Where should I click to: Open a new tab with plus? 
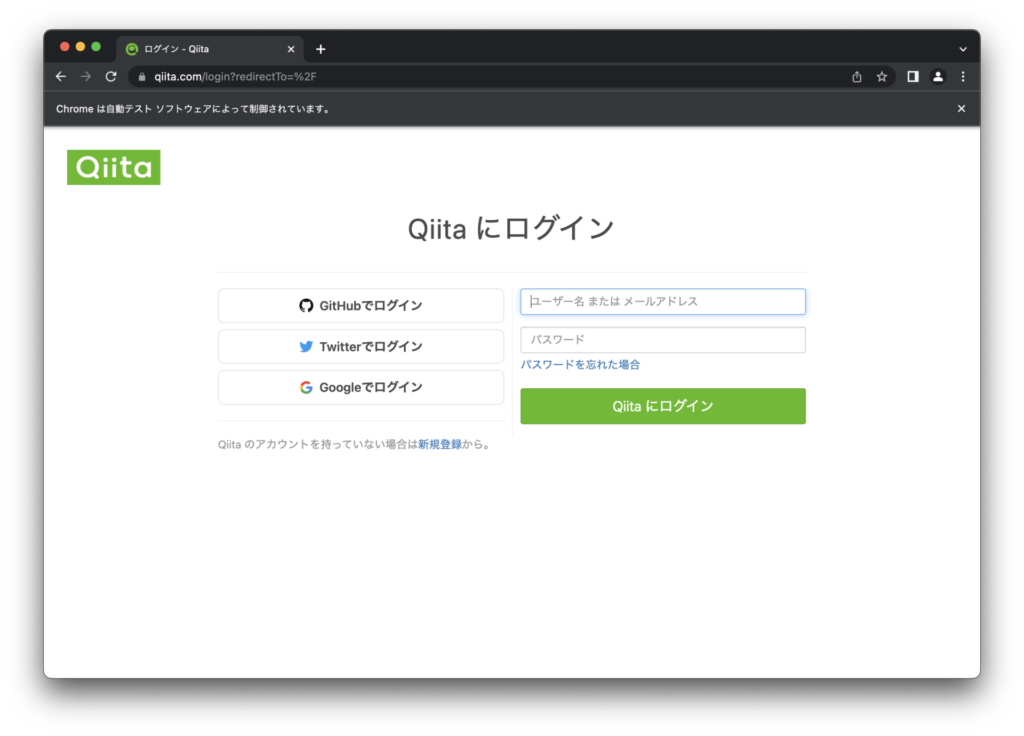click(321, 49)
